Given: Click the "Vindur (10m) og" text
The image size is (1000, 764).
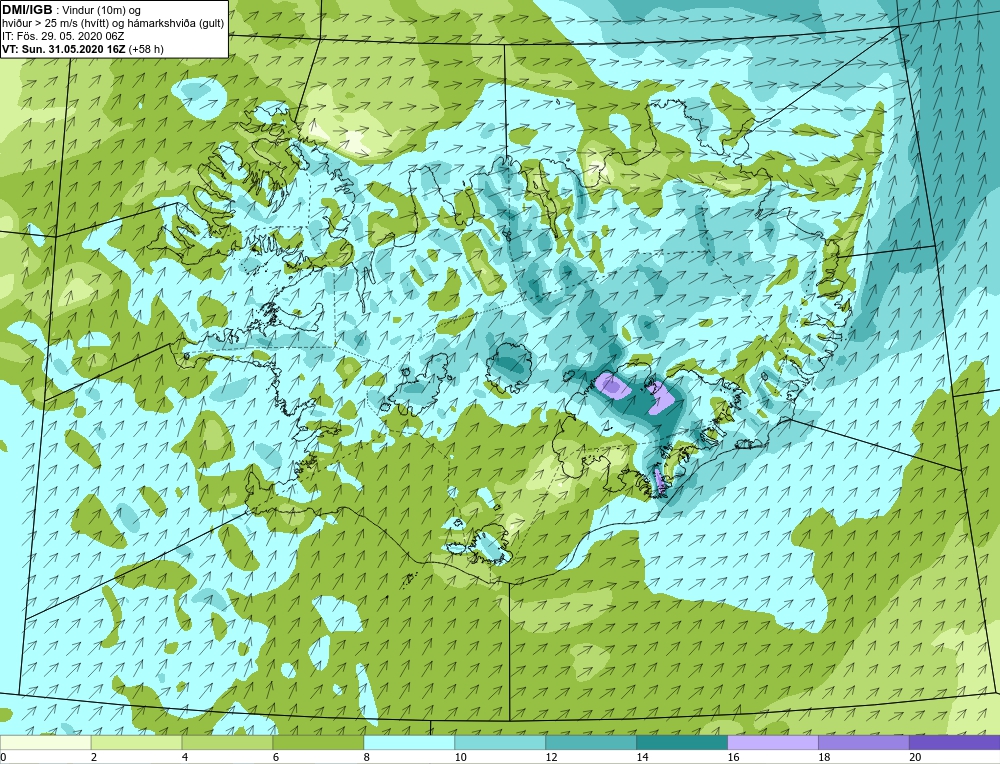Looking at the screenshot, I should (102, 10).
